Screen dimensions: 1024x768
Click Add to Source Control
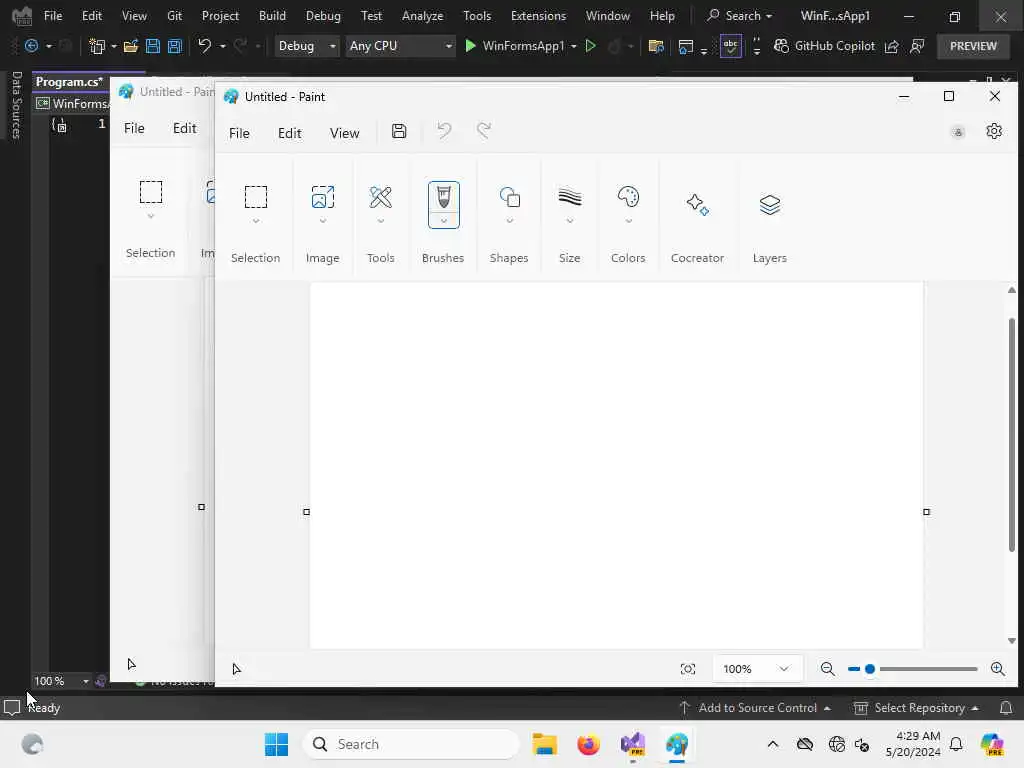(755, 708)
